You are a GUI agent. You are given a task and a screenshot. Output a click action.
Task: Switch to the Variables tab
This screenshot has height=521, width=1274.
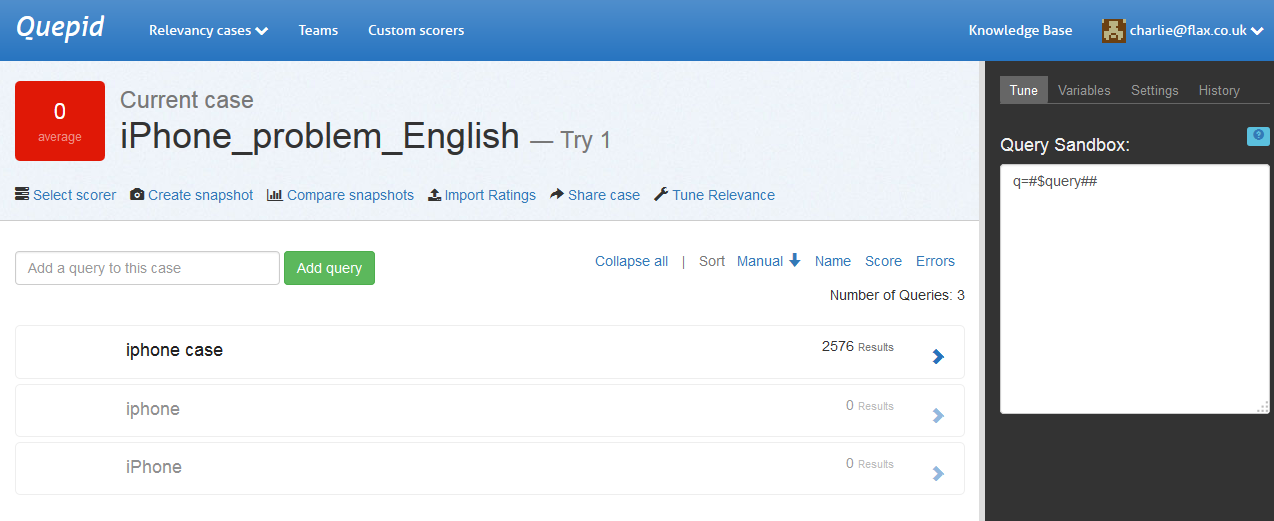coord(1084,90)
